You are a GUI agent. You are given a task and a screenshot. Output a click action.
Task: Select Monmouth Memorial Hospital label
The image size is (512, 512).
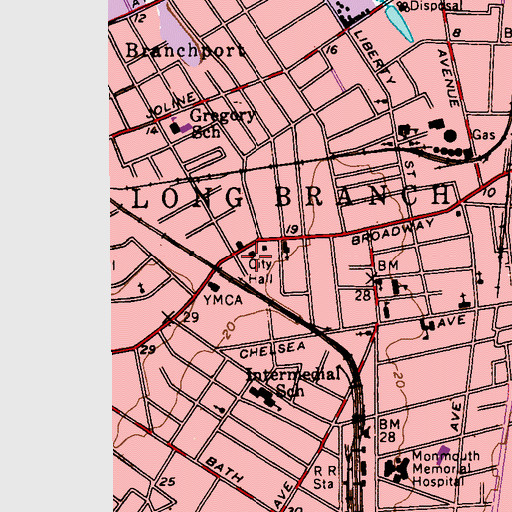point(446,468)
